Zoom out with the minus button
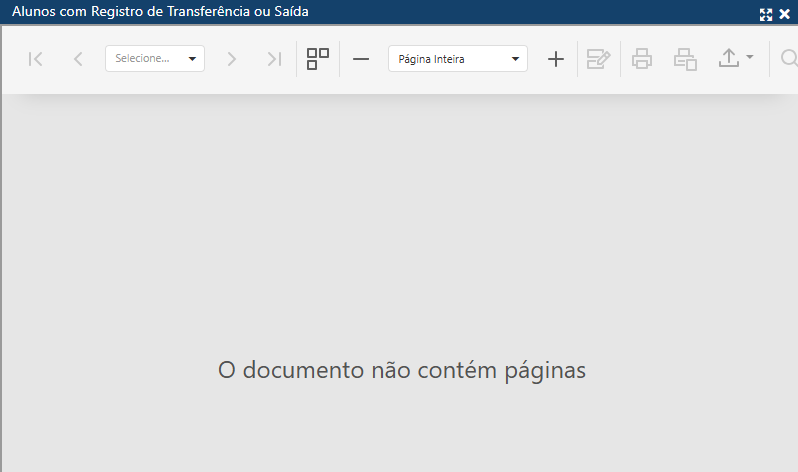This screenshot has width=798, height=472. click(x=361, y=59)
